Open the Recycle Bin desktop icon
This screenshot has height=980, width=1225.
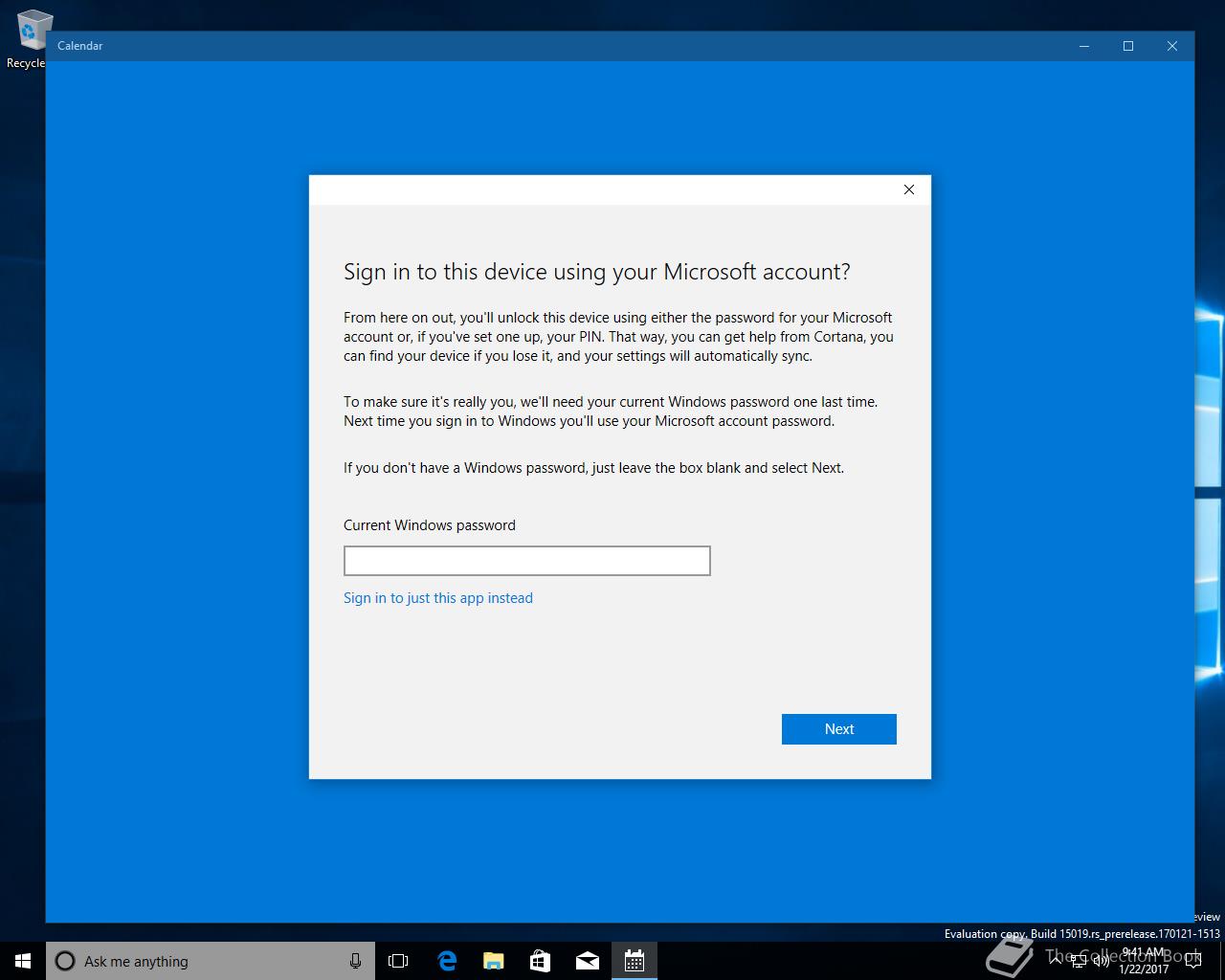tap(29, 38)
